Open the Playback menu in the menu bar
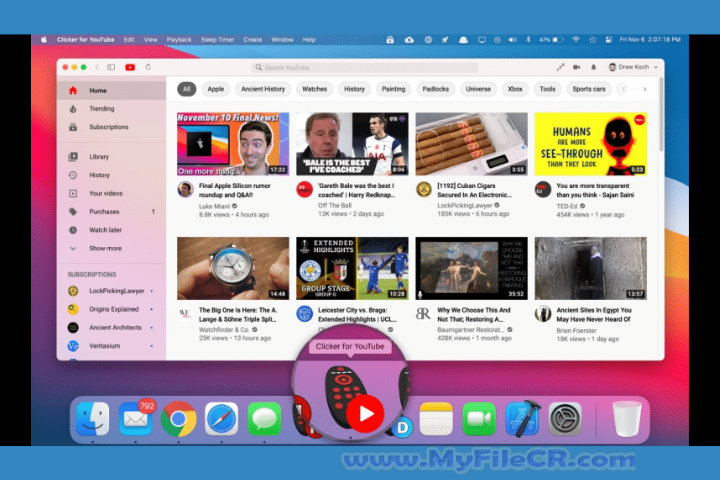 click(179, 40)
